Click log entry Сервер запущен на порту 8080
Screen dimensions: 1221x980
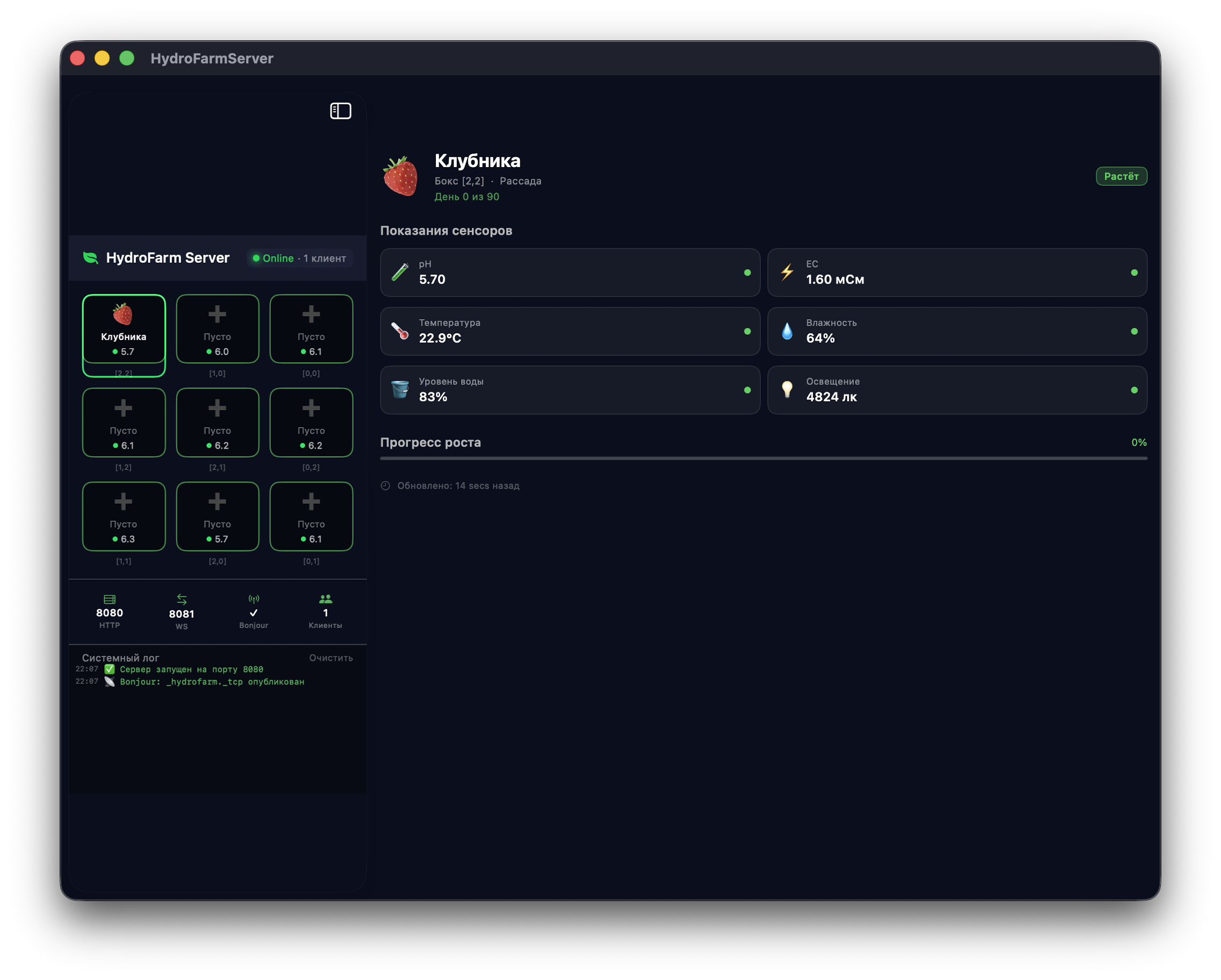pos(191,669)
